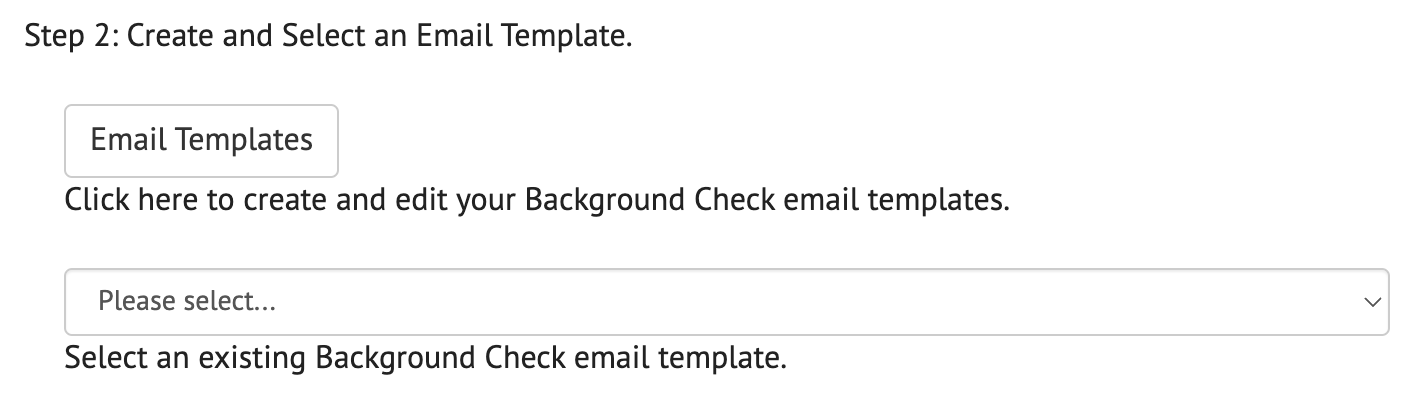Click the 'Please select...' placeholder text
1428x408 pixels.
pyautogui.click(x=187, y=301)
